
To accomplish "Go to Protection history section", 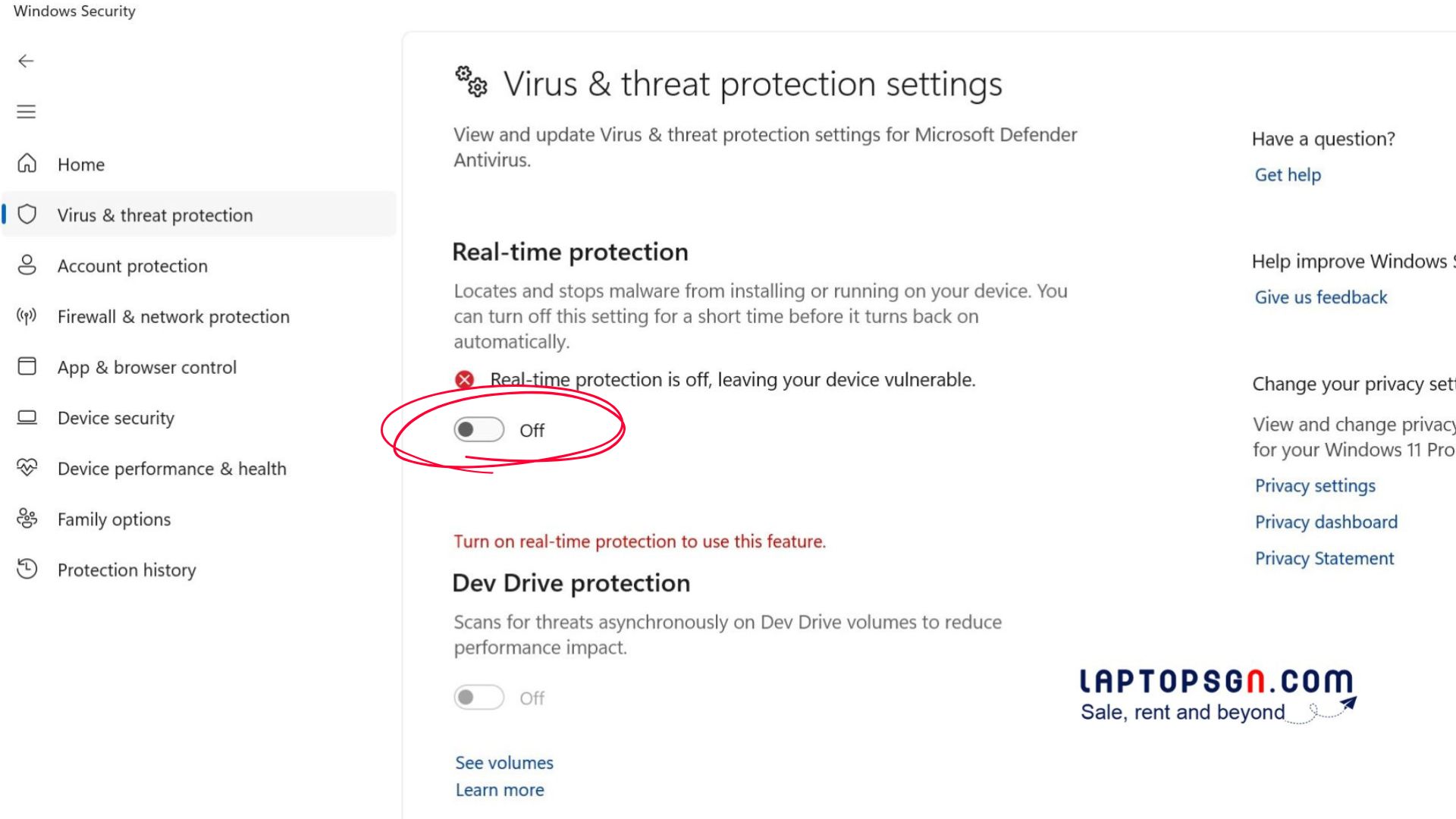I will pos(127,570).
